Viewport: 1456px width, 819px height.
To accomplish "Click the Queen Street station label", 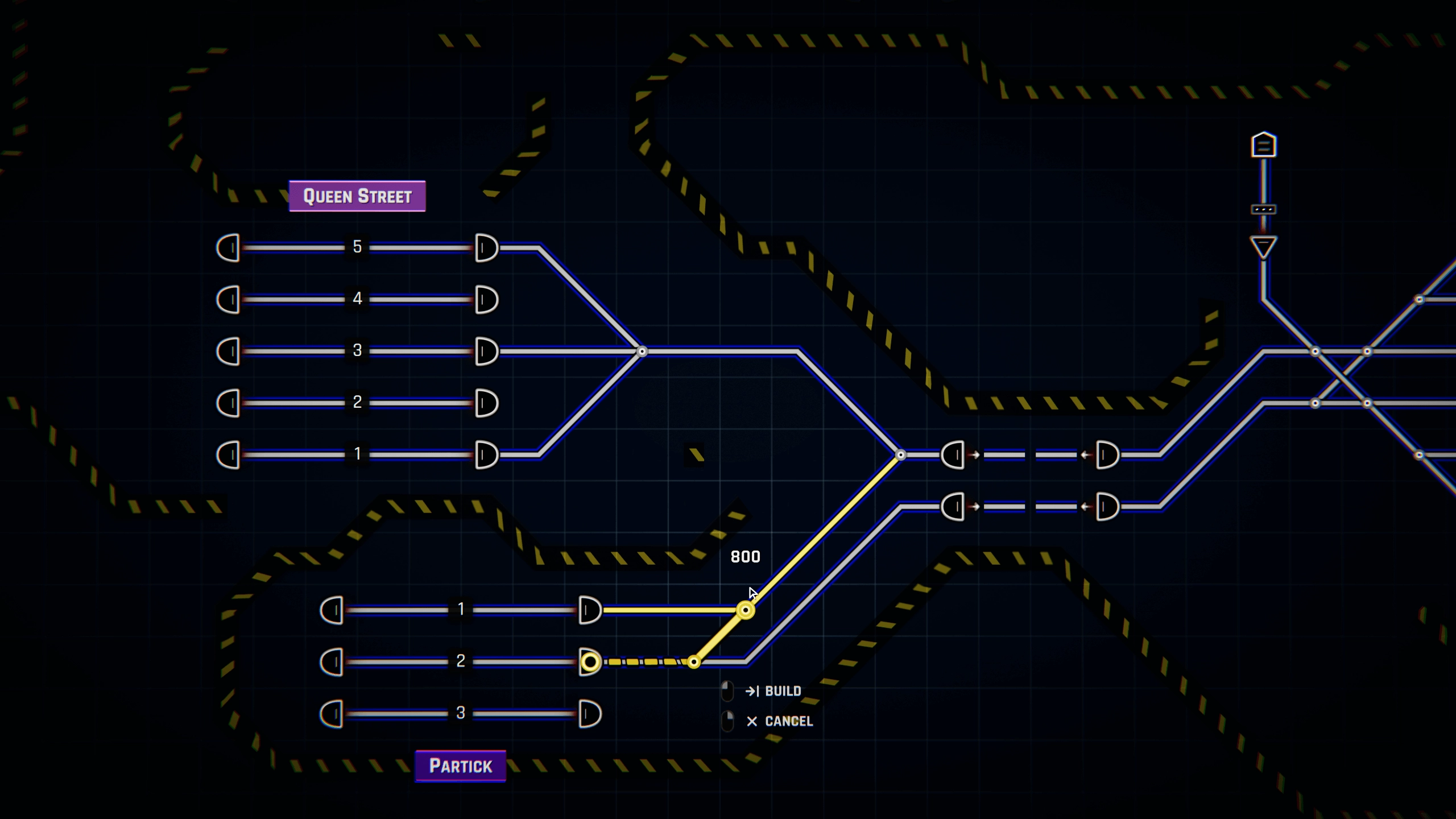I will [357, 196].
